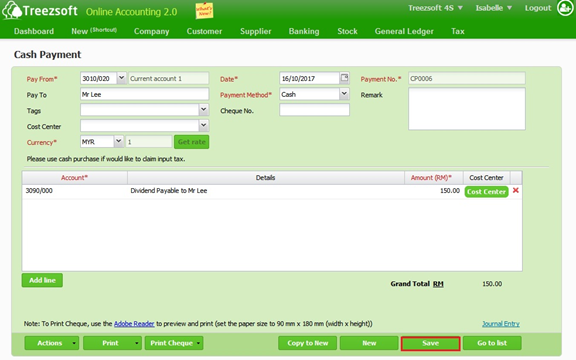
Task: Click the Date field 16/10/2017
Action: tap(309, 78)
